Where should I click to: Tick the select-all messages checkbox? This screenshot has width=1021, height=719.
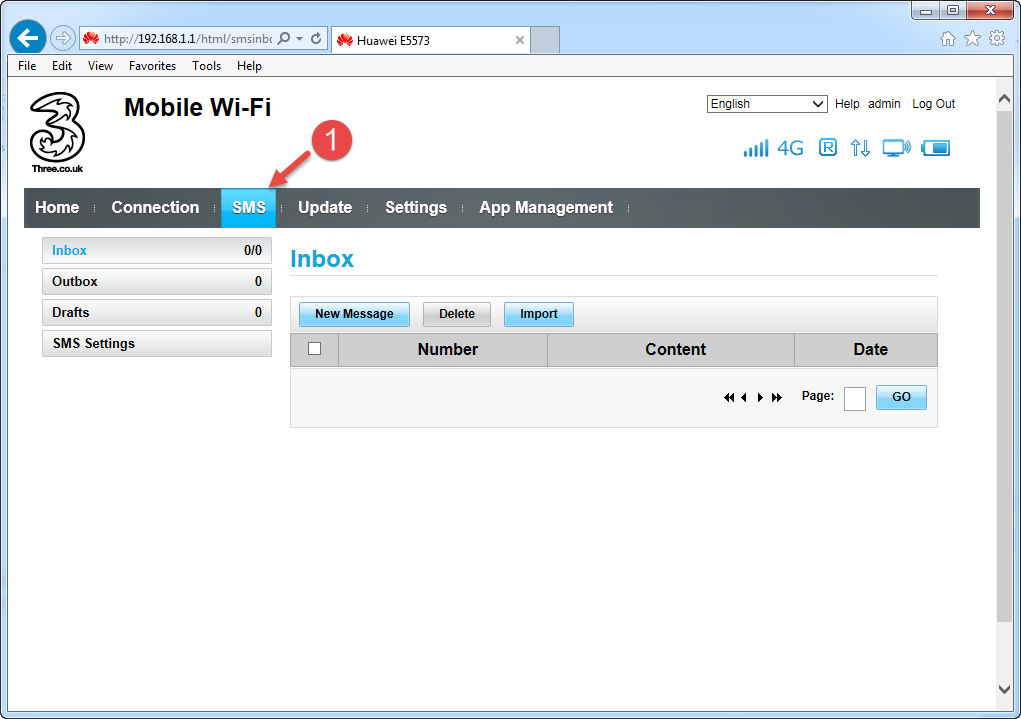coord(315,349)
